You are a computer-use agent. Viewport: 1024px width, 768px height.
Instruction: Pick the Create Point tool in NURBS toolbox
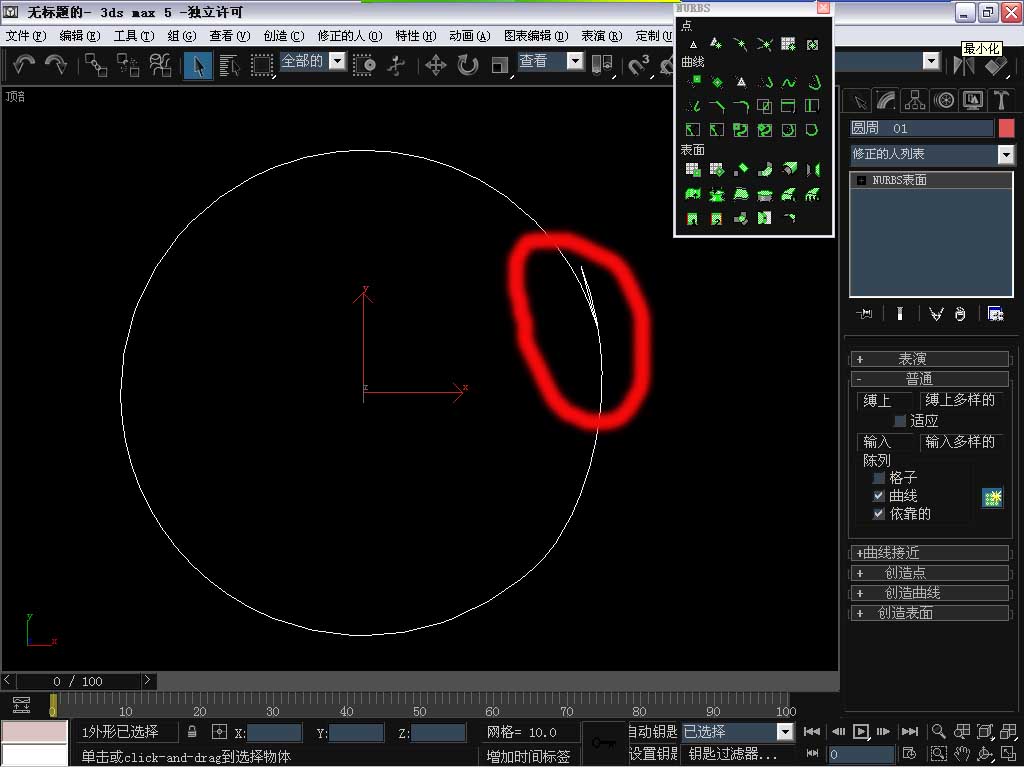(x=693, y=44)
